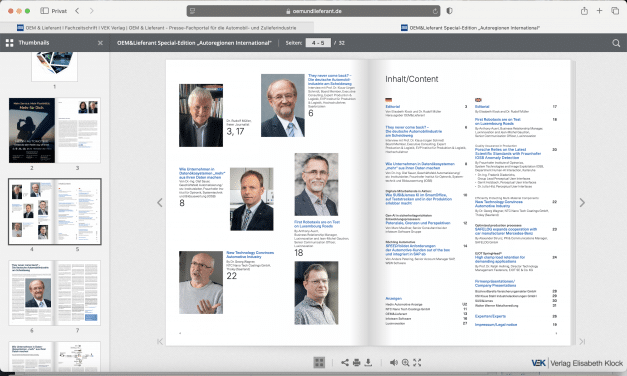The width and height of the screenshot is (627, 376).
Task: Select the page 5 thumbnail
Action: click(x=78, y=212)
